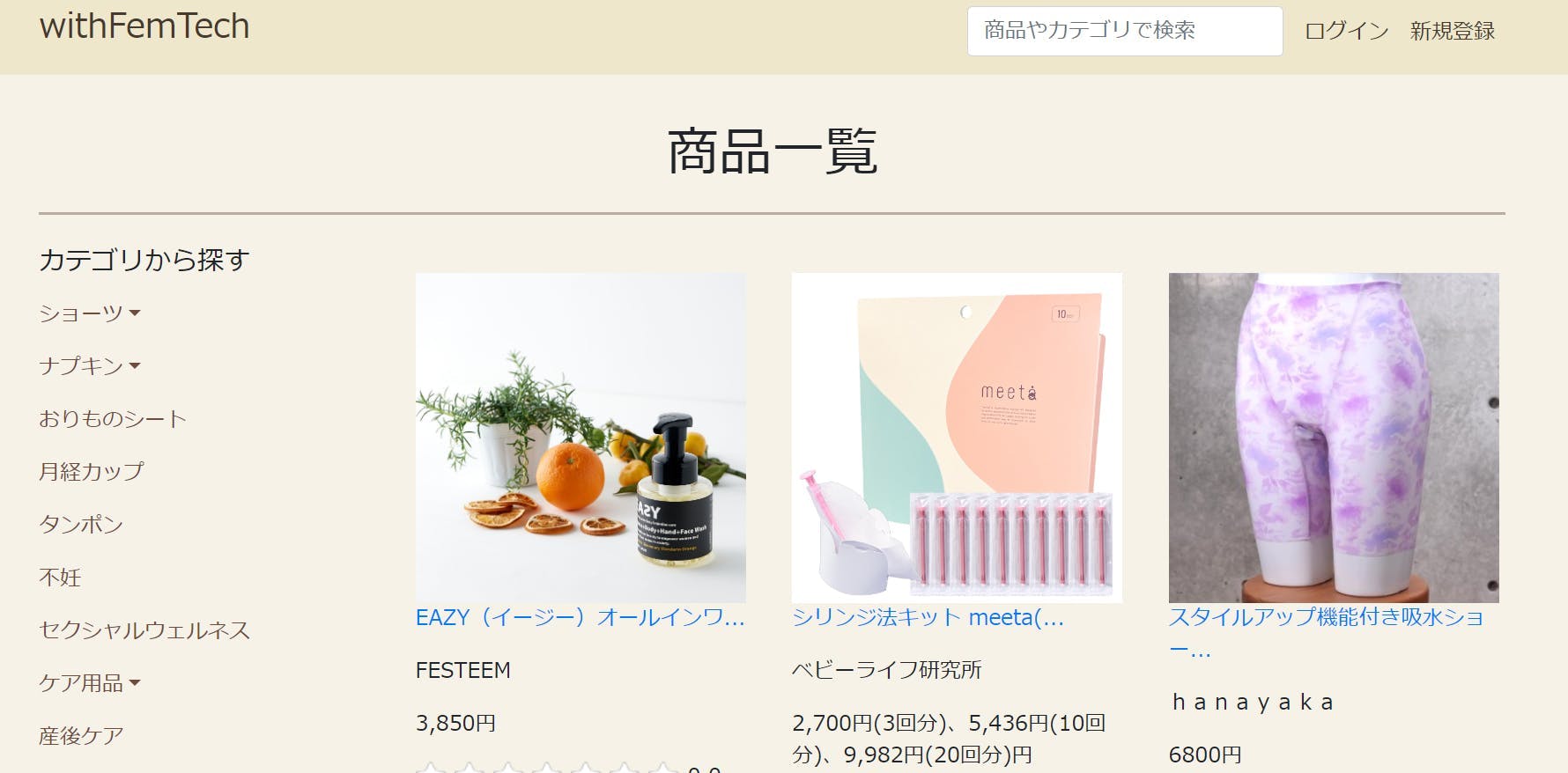The height and width of the screenshot is (773, 1568).
Task: Click the star rating under EAZY
Action: tap(548, 768)
